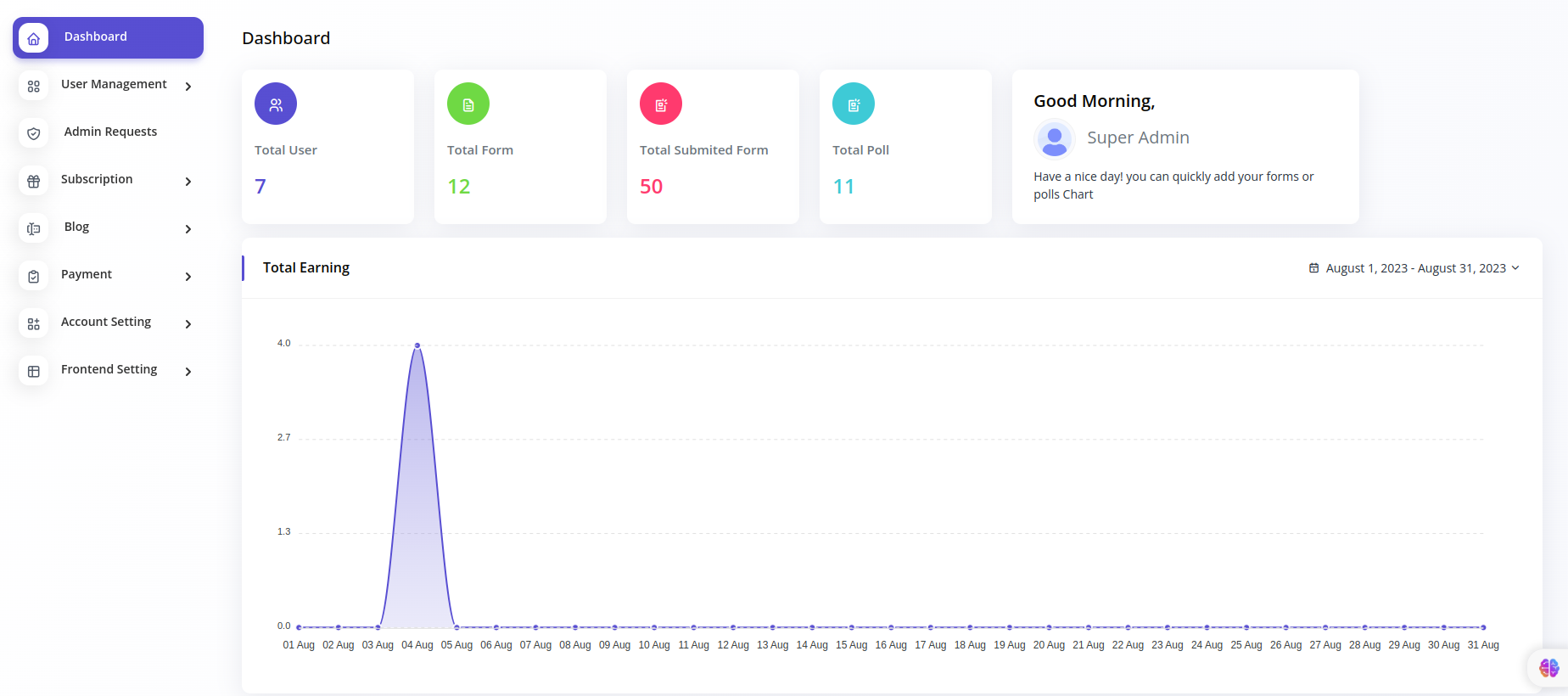This screenshot has width=1568, height=696.
Task: Open the User Management menu
Action: coord(108,85)
